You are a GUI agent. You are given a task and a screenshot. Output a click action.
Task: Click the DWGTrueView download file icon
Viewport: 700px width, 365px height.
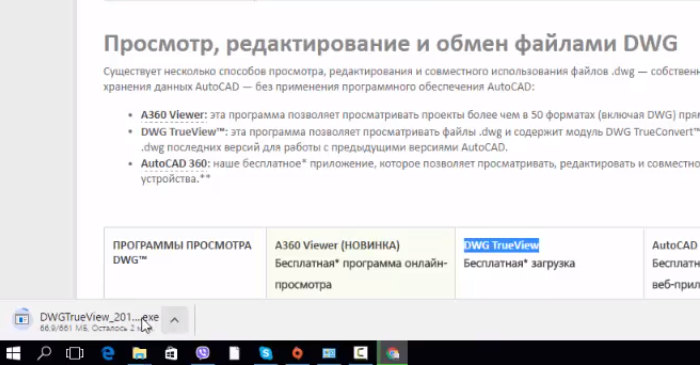click(x=22, y=319)
